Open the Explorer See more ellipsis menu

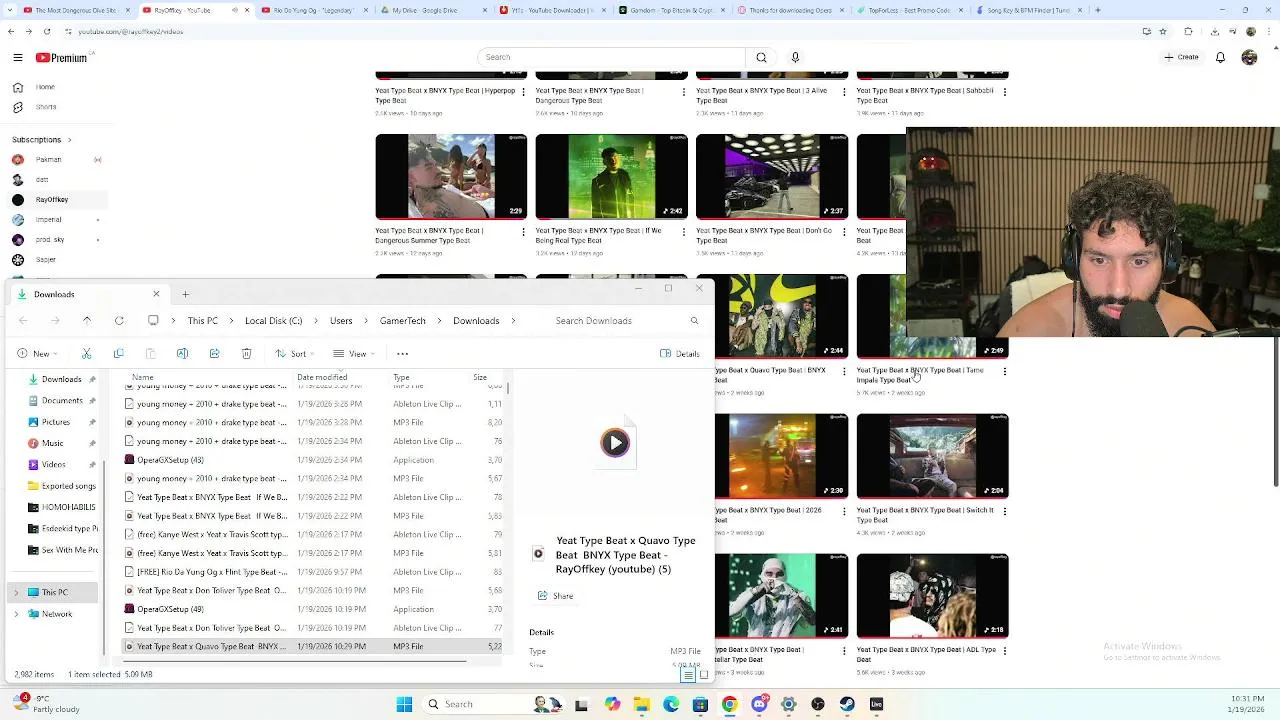coord(402,354)
